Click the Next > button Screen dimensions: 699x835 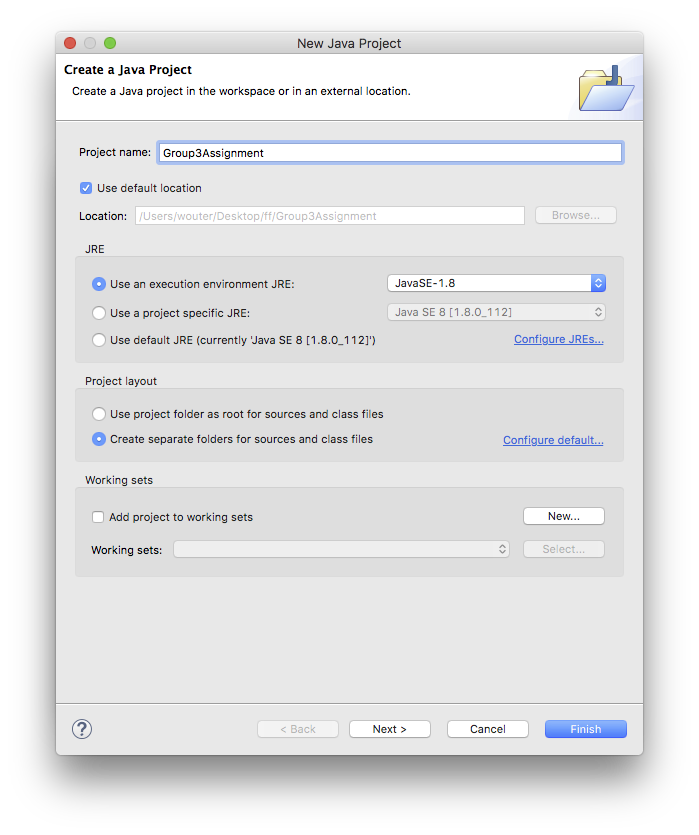coord(390,729)
